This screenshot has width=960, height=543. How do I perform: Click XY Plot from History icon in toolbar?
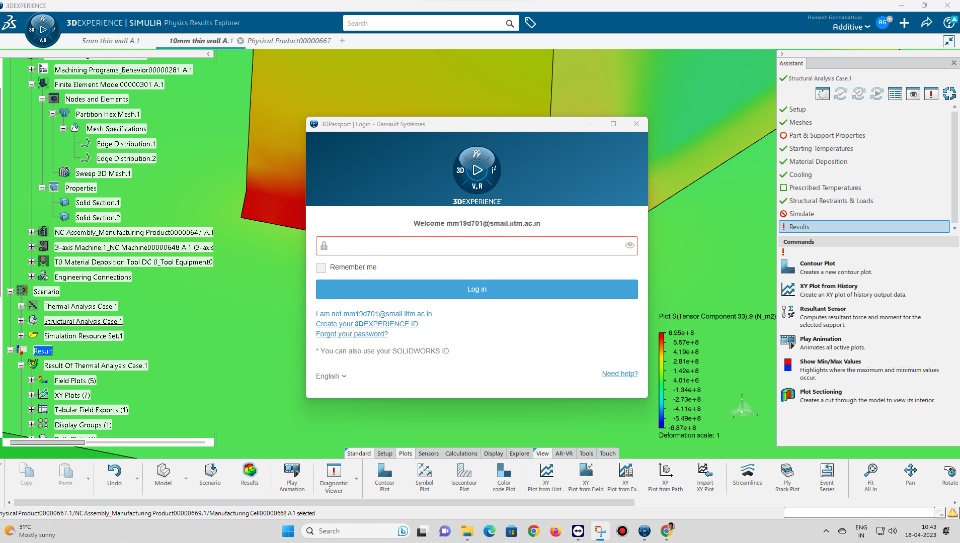click(546, 470)
